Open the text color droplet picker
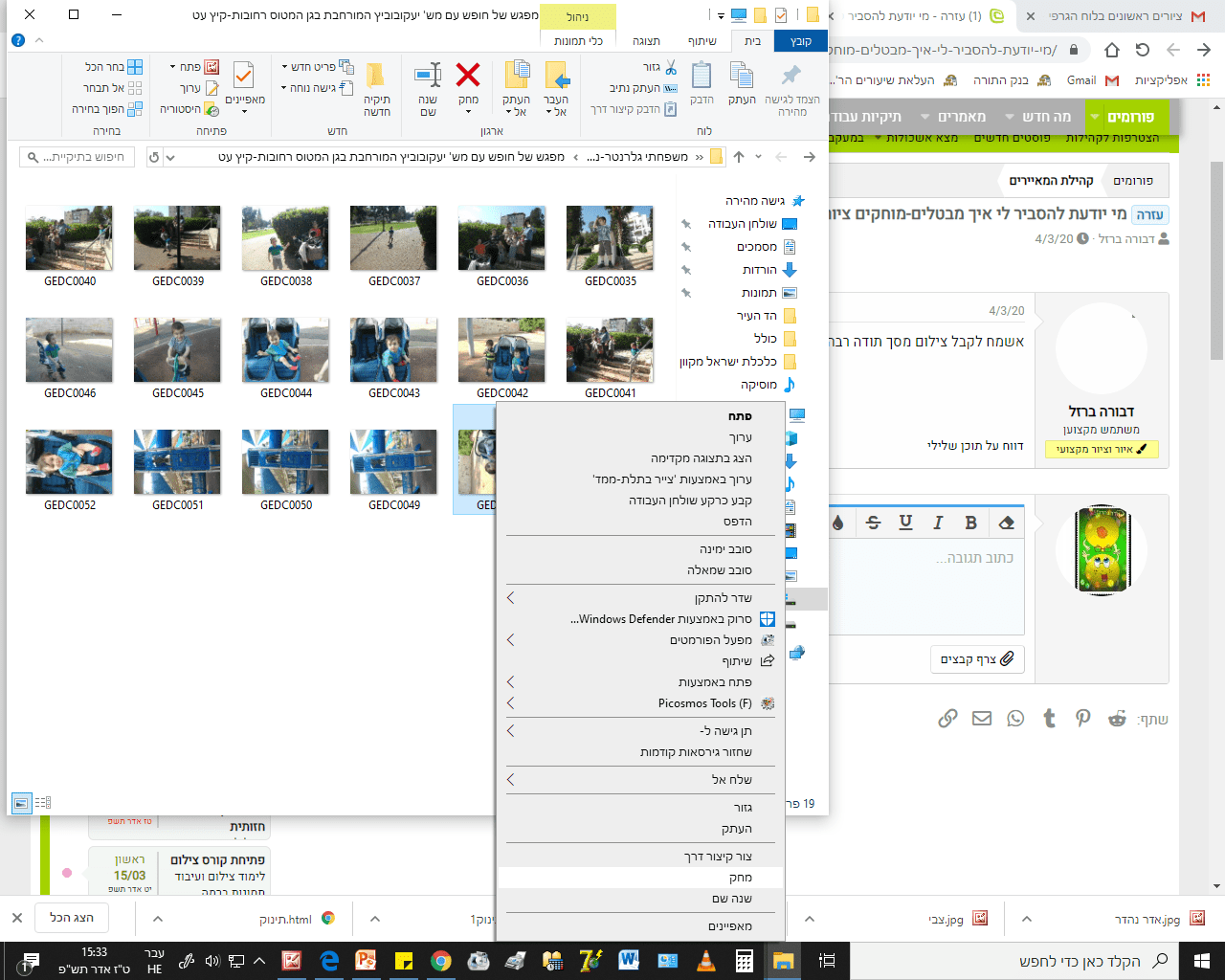This screenshot has height=980, width=1225. coord(838,523)
